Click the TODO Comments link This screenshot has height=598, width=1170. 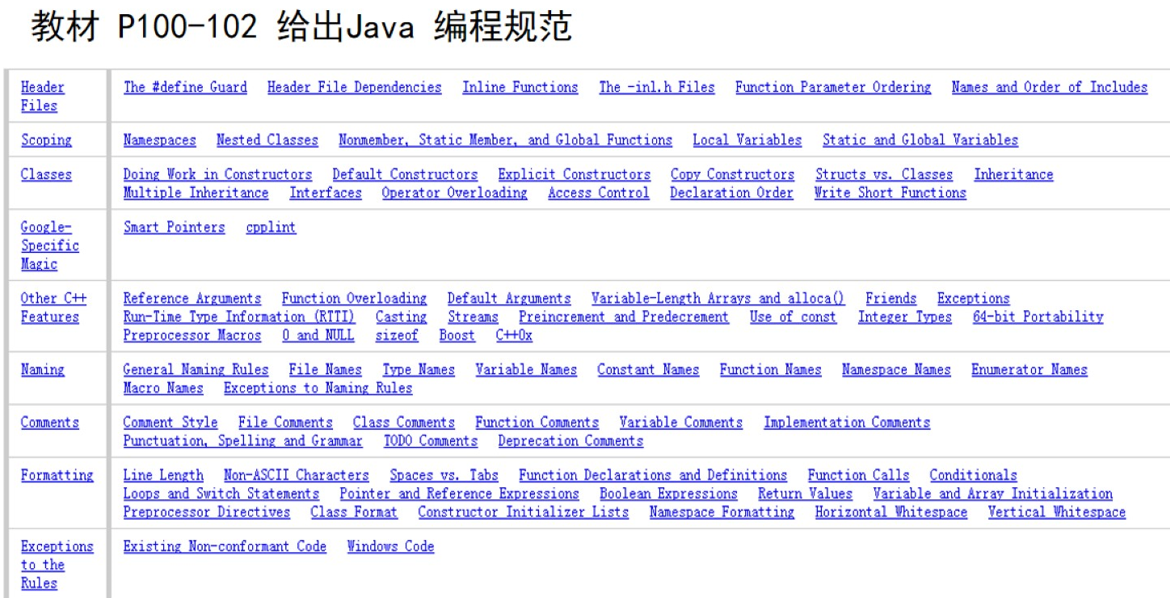[x=431, y=441]
